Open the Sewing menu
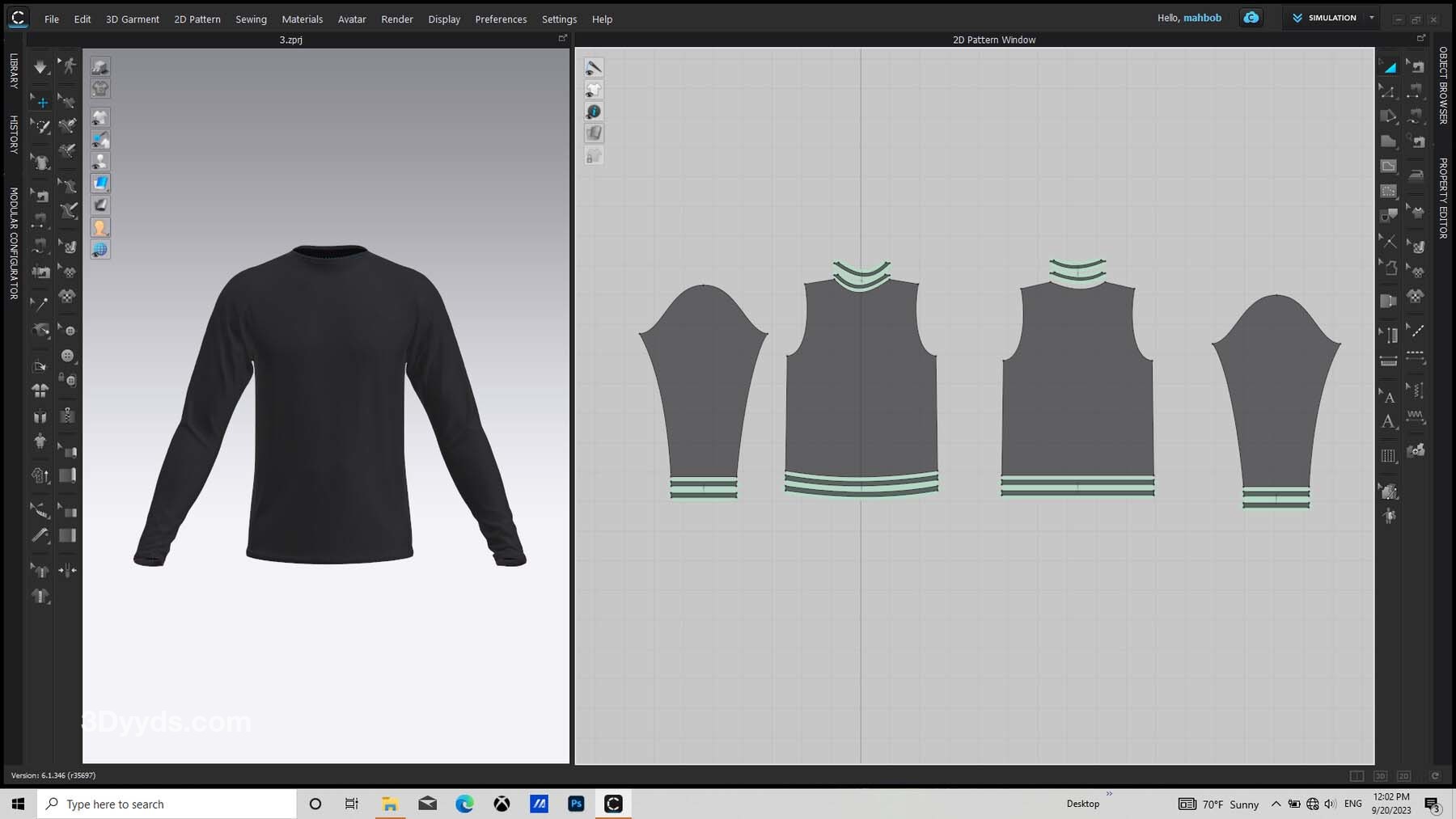This screenshot has height=819, width=1456. (x=251, y=19)
